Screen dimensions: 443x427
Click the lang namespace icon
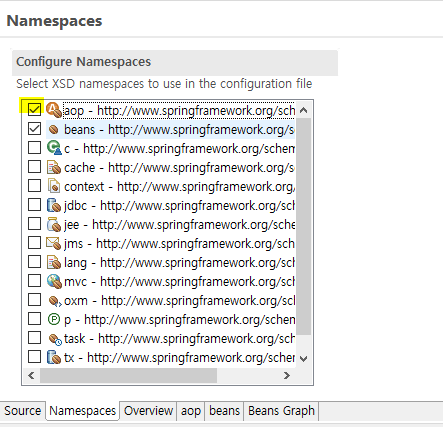[54, 262]
